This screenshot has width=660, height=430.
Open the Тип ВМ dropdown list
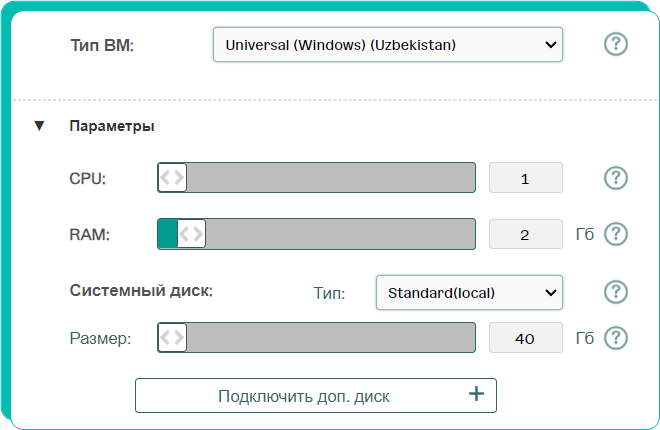pyautogui.click(x=388, y=45)
